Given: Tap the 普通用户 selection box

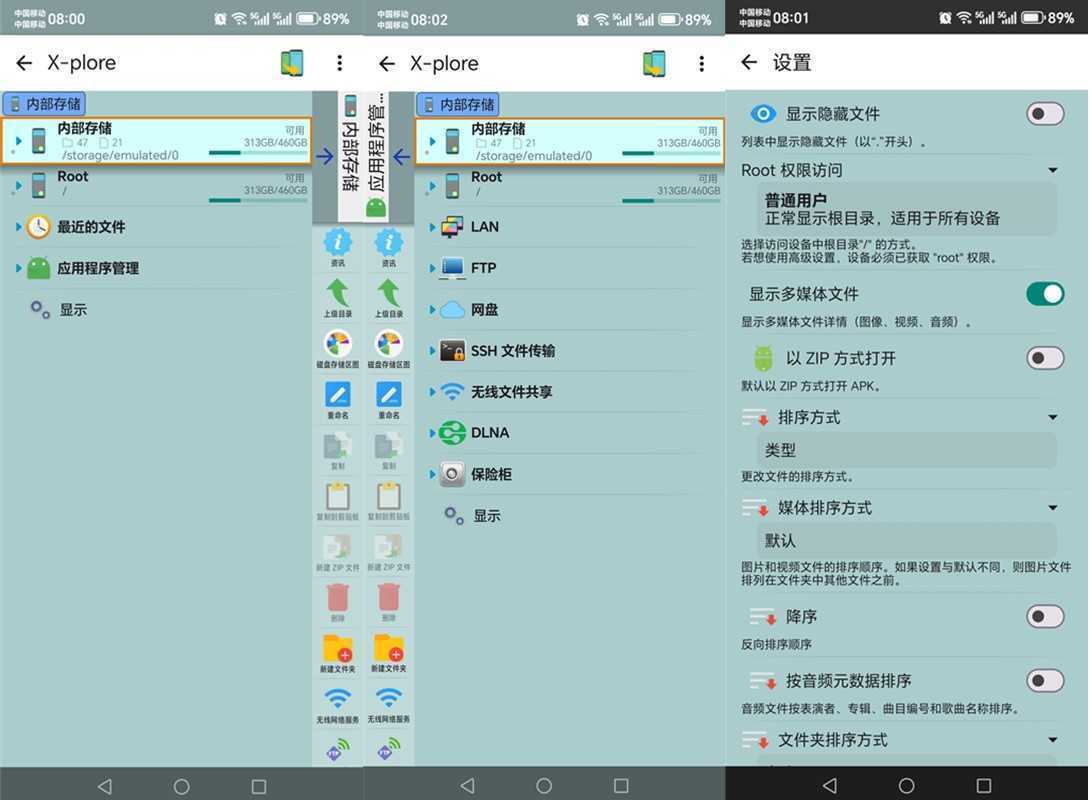Looking at the screenshot, I should [906, 209].
